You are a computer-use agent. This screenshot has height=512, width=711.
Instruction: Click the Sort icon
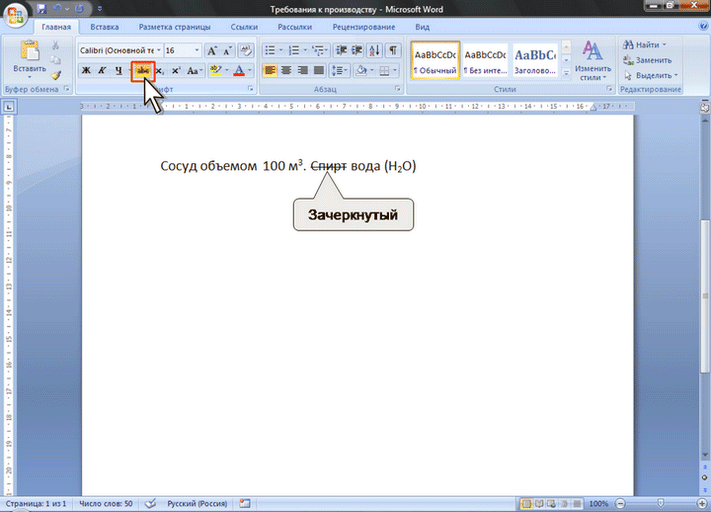click(x=375, y=50)
